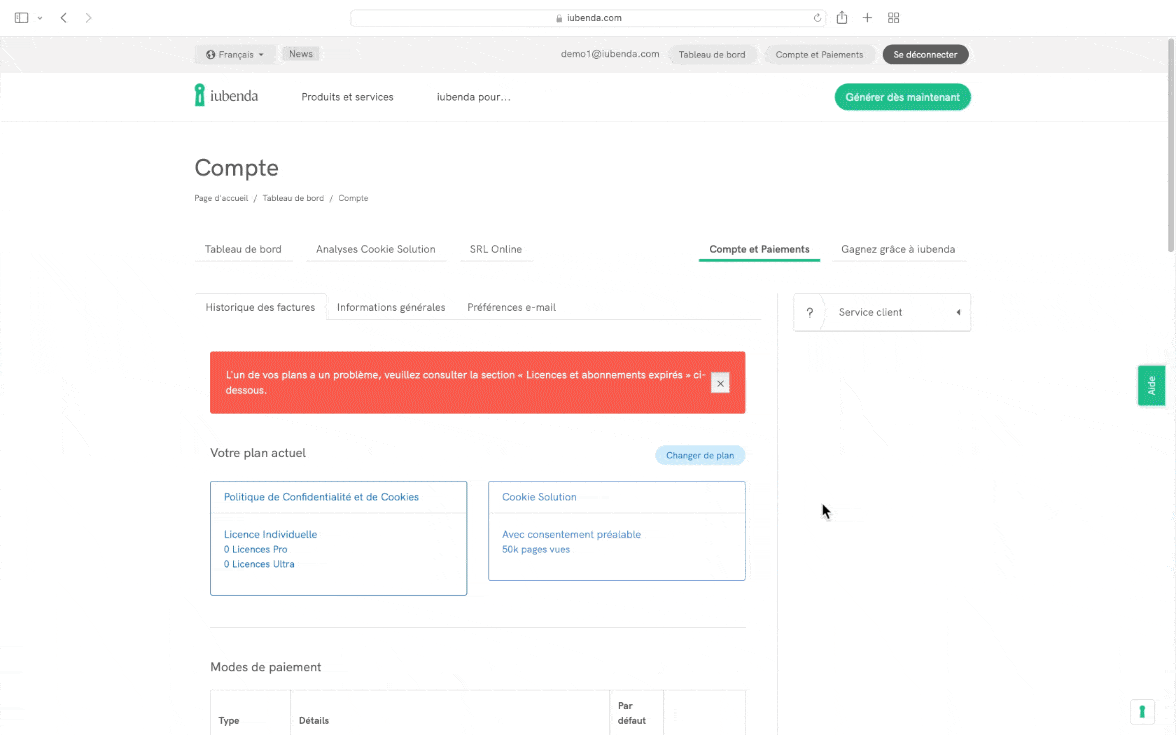Open the iubenda pour… menu
This screenshot has height=735, width=1176.
tap(473, 97)
